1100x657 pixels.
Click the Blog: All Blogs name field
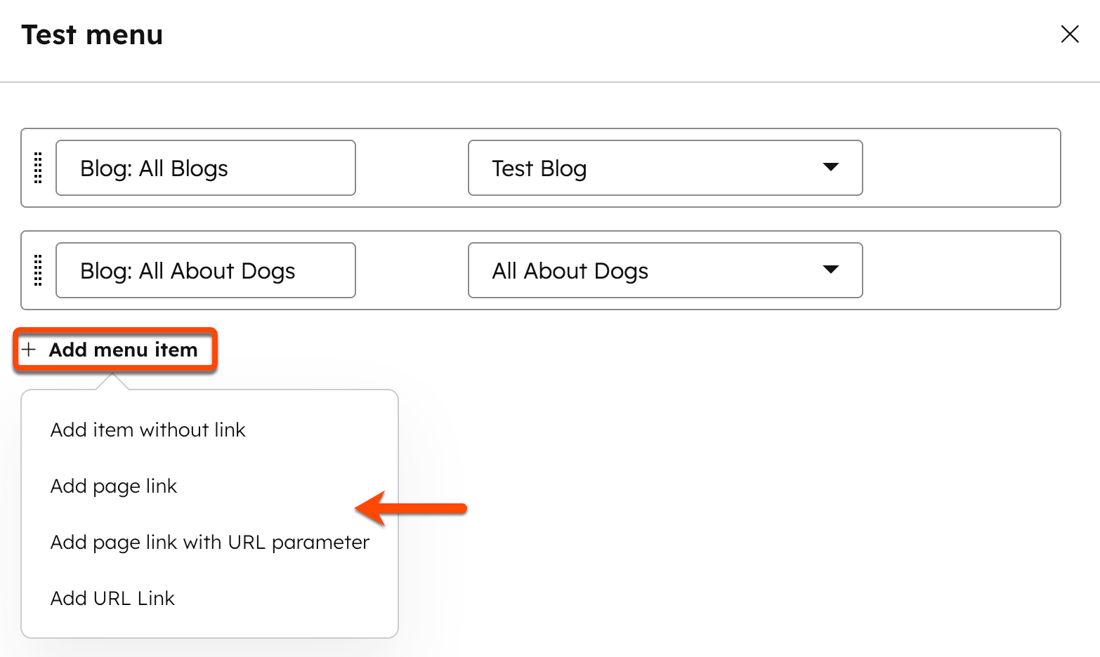[x=206, y=168]
